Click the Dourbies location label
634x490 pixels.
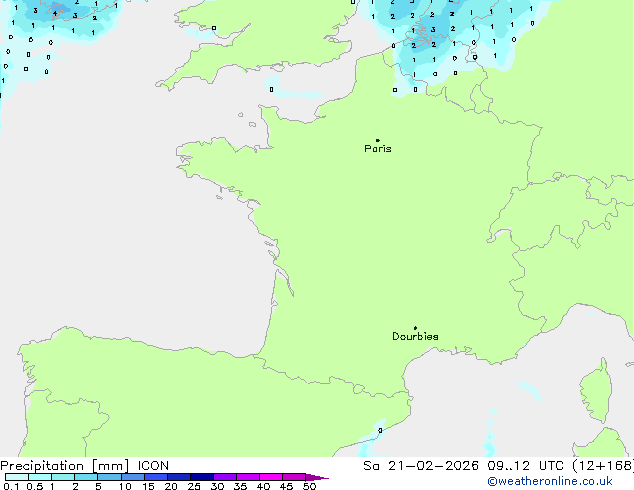tap(415, 336)
